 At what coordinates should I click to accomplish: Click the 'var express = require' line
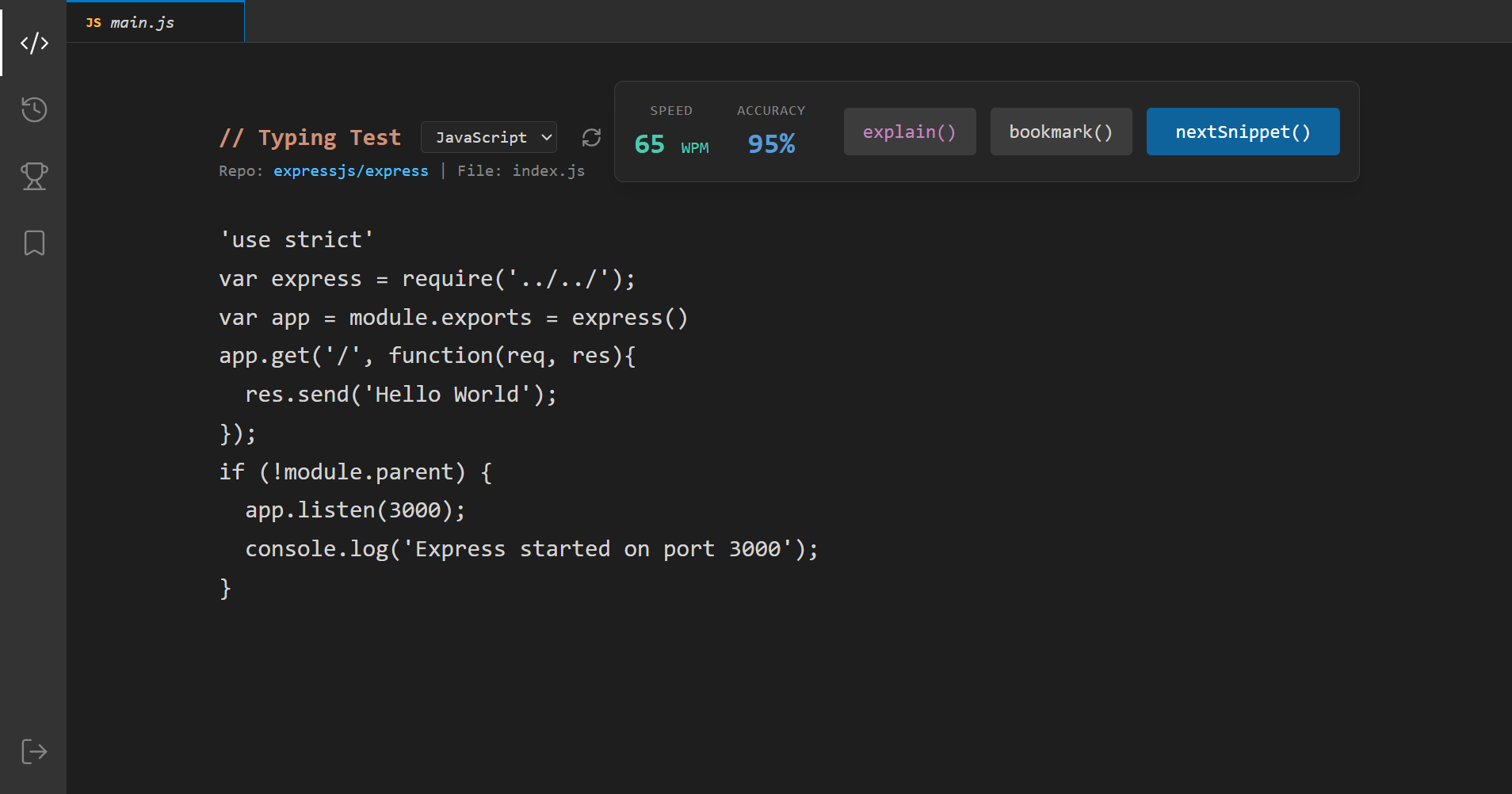coord(427,279)
